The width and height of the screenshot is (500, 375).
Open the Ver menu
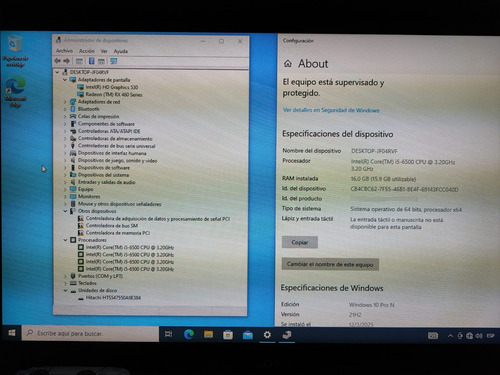point(104,51)
